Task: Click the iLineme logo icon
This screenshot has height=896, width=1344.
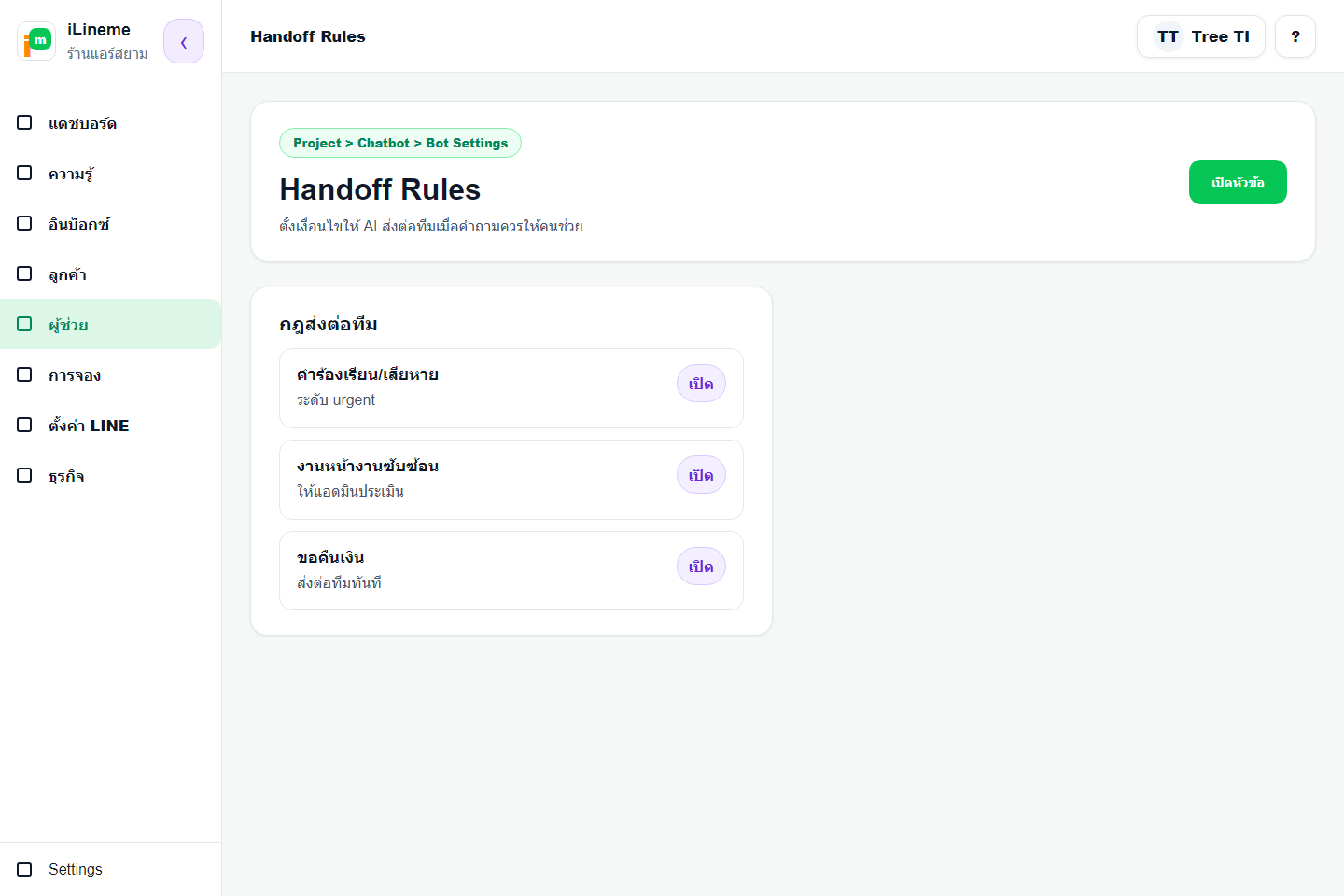Action: pyautogui.click(x=36, y=41)
